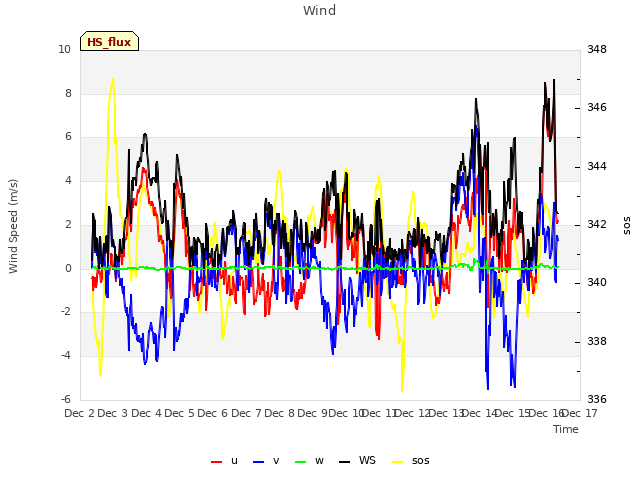This screenshot has width=640, height=480.
Task: Click the sos right axis title
Action: [627, 226]
